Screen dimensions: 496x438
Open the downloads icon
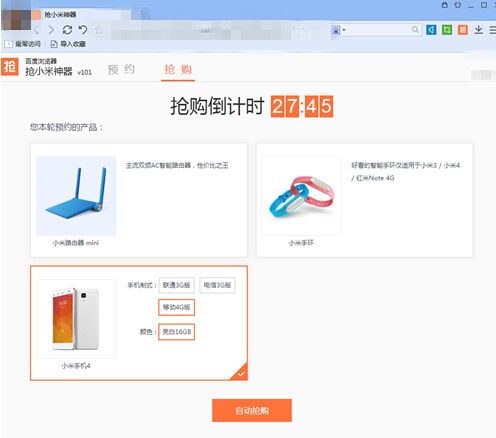pos(479,30)
